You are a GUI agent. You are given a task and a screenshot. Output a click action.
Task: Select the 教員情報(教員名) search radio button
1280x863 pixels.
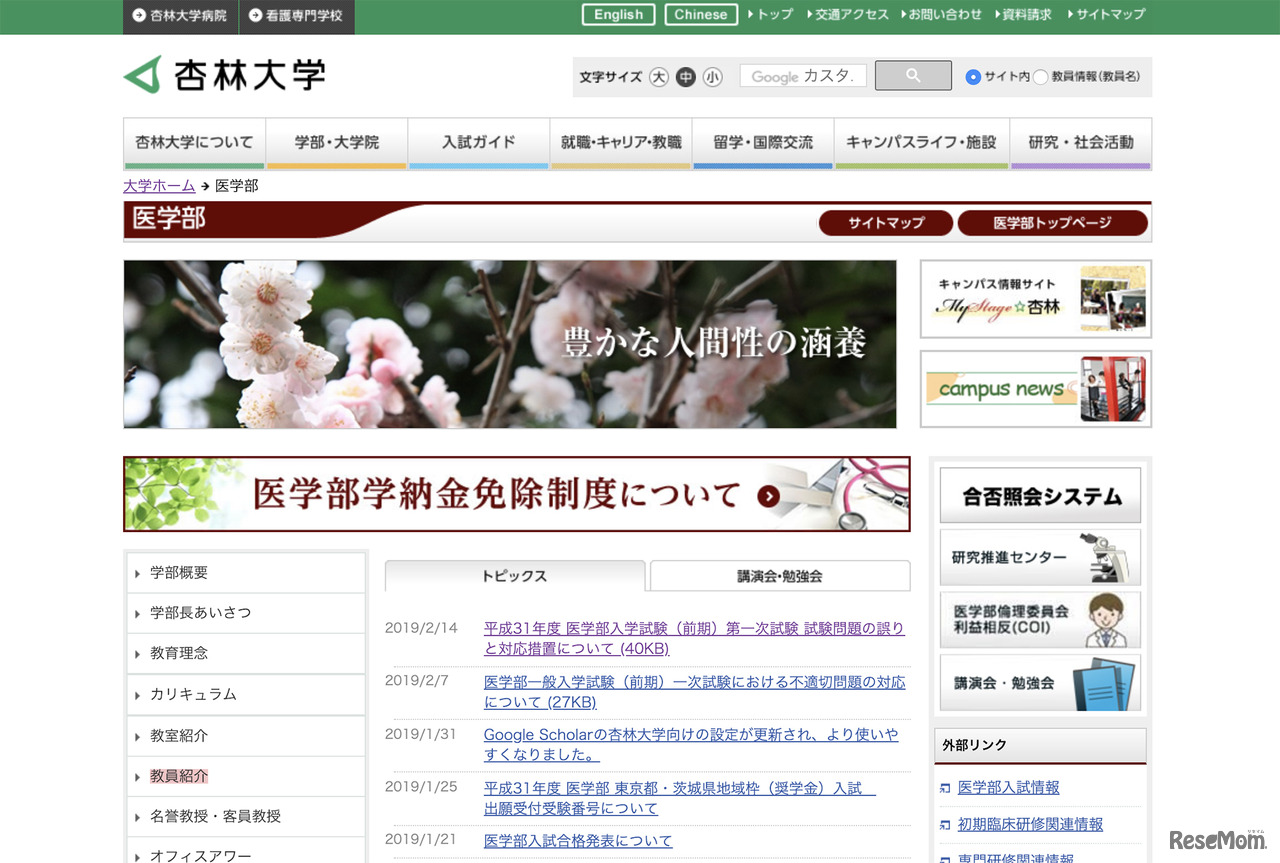(1039, 77)
